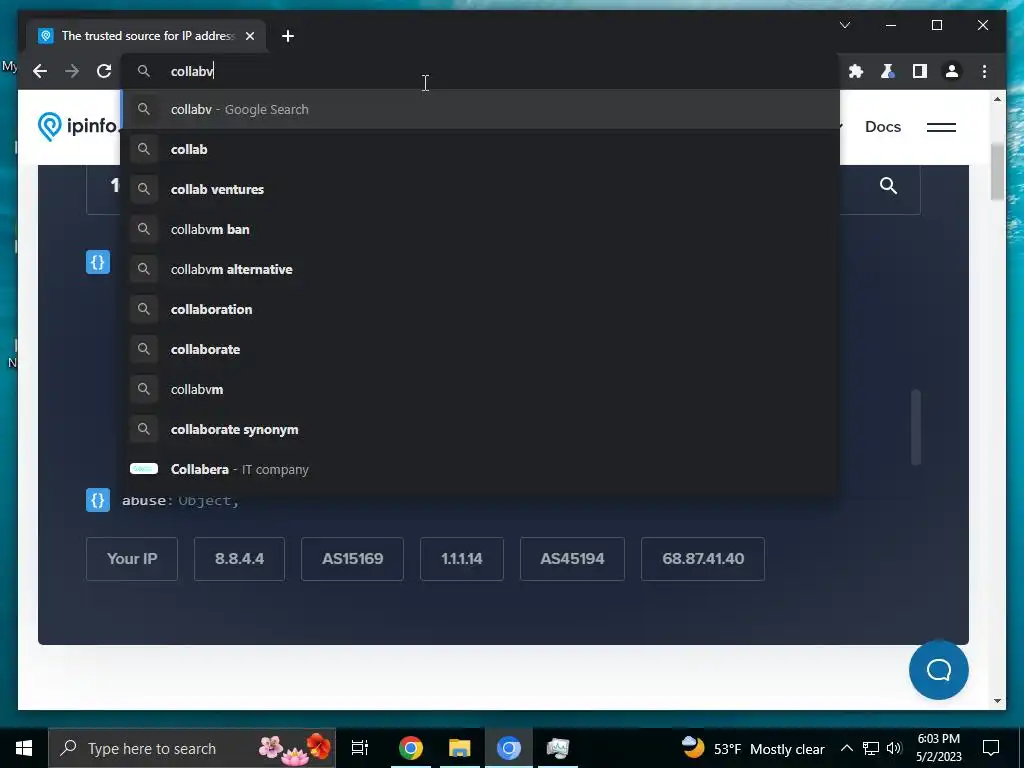Switch to the Chromium taskbar icon
Screen dimensions: 1024x768
point(509,748)
